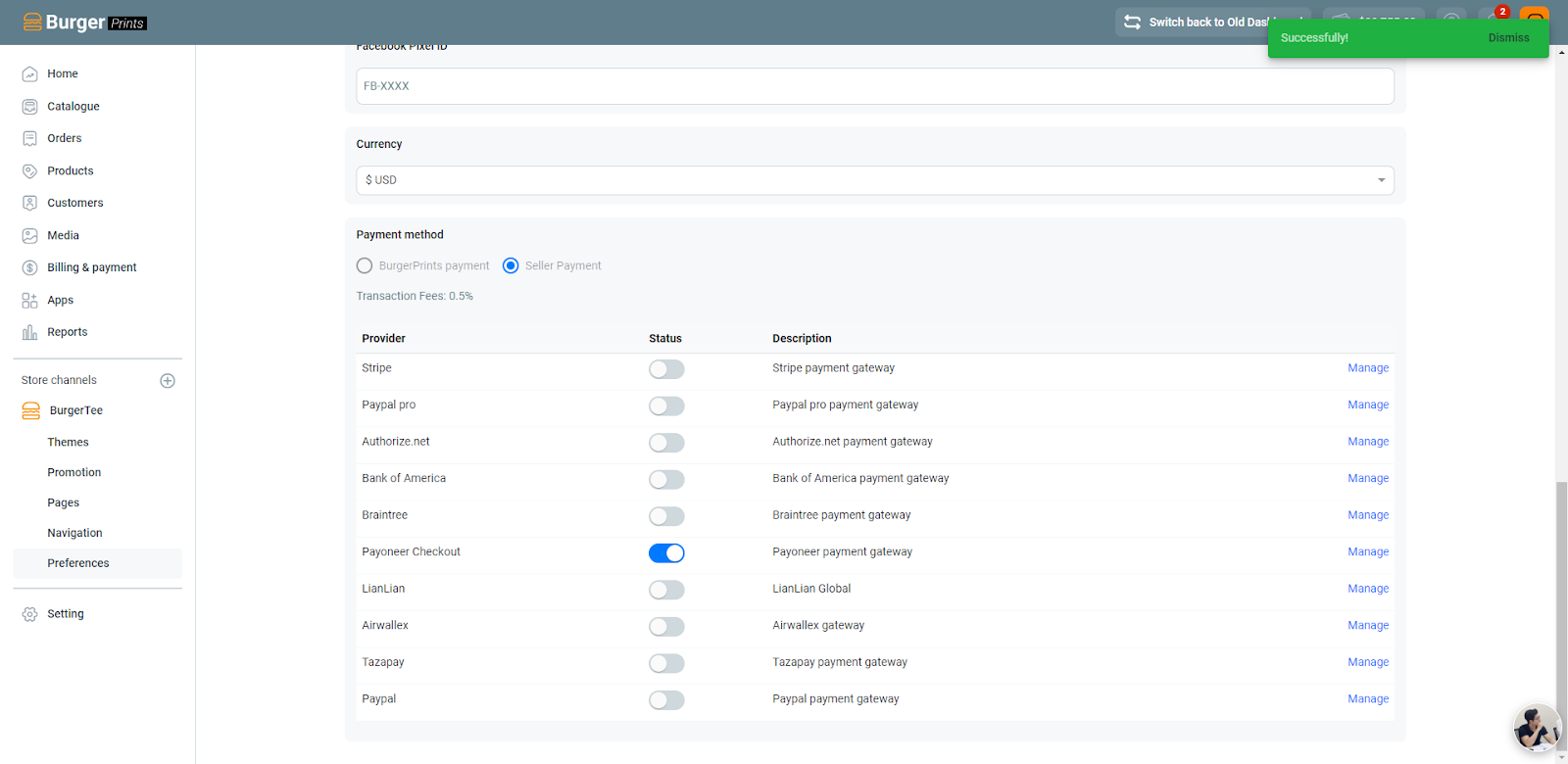Click the Media image icon
The width and height of the screenshot is (1568, 764).
click(29, 235)
